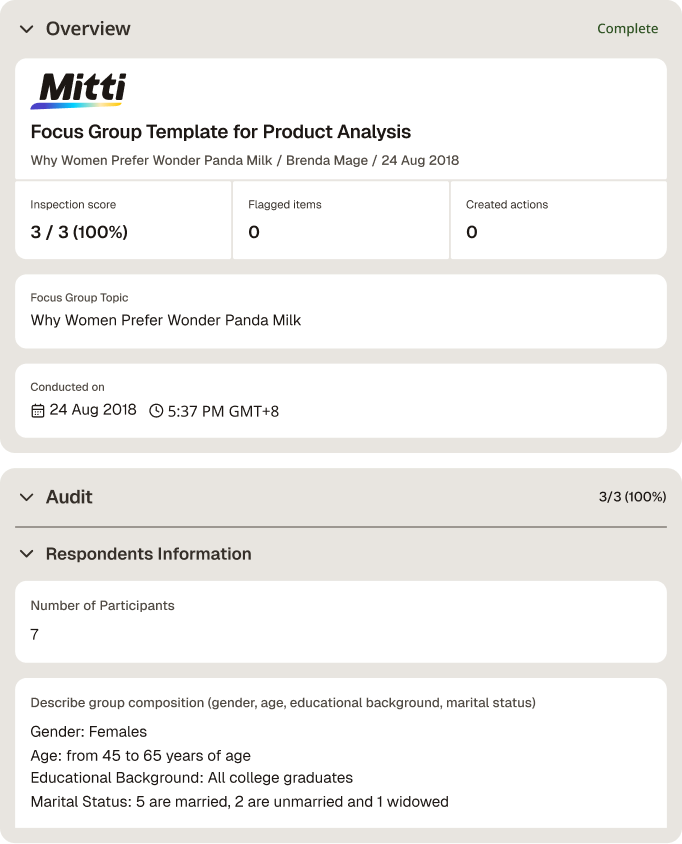This screenshot has height=844, width=682.
Task: Click the 24 Aug 2018 conducted date
Action: [93, 410]
